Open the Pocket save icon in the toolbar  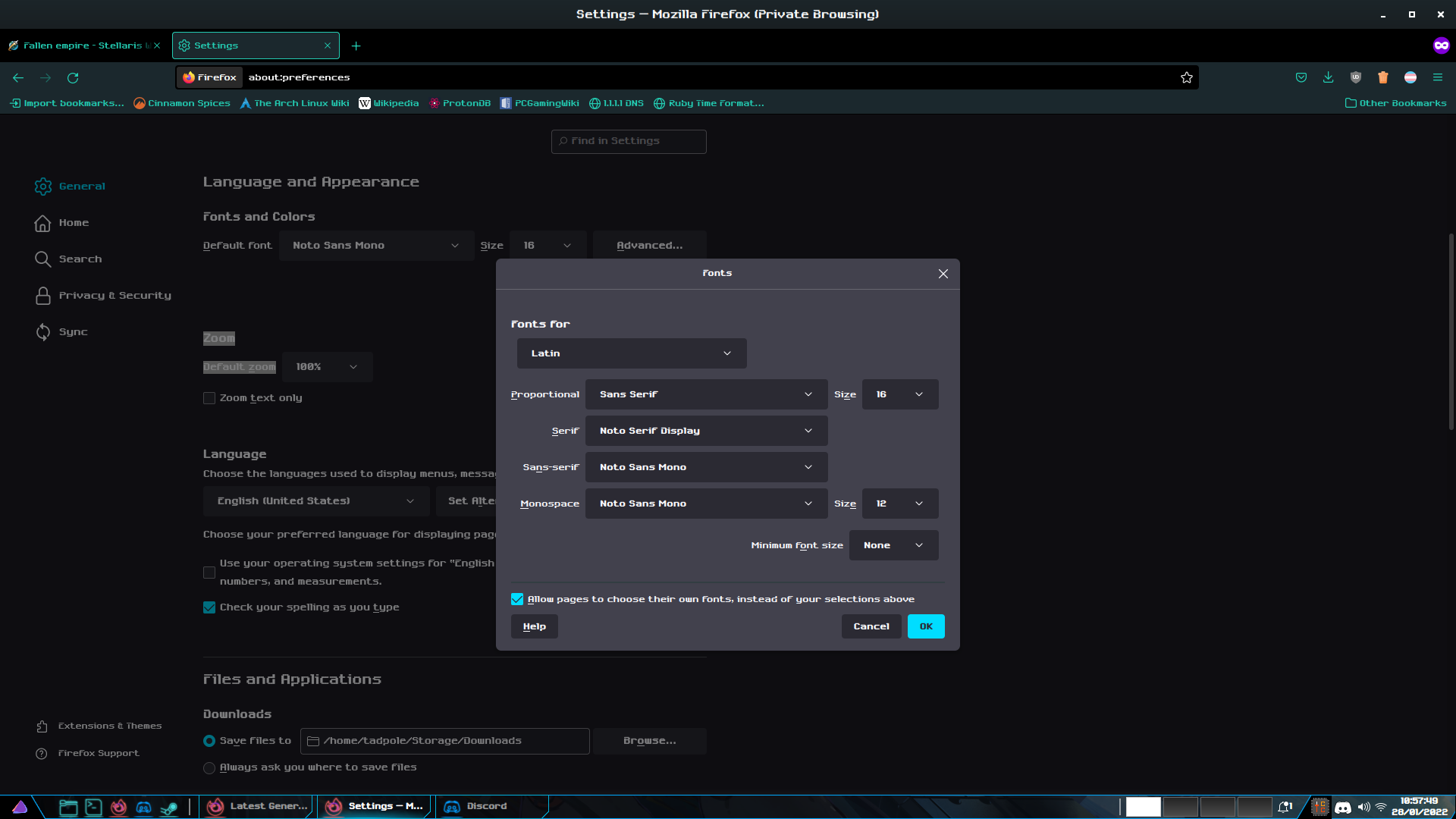(1301, 77)
